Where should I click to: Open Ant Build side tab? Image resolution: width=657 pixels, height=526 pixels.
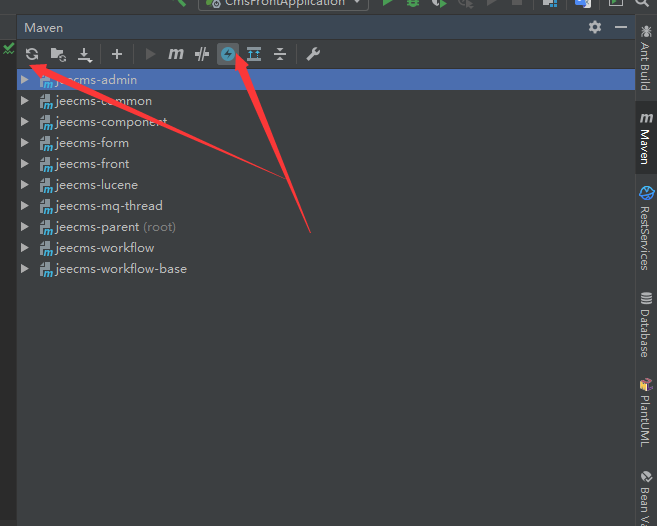(x=646, y=58)
